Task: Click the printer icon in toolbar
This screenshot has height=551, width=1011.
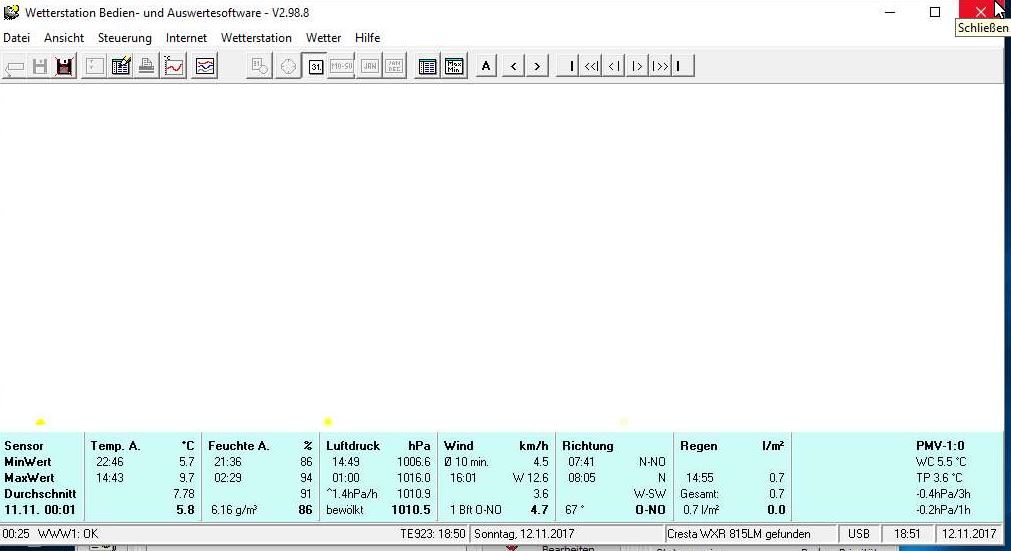Action: tap(147, 67)
